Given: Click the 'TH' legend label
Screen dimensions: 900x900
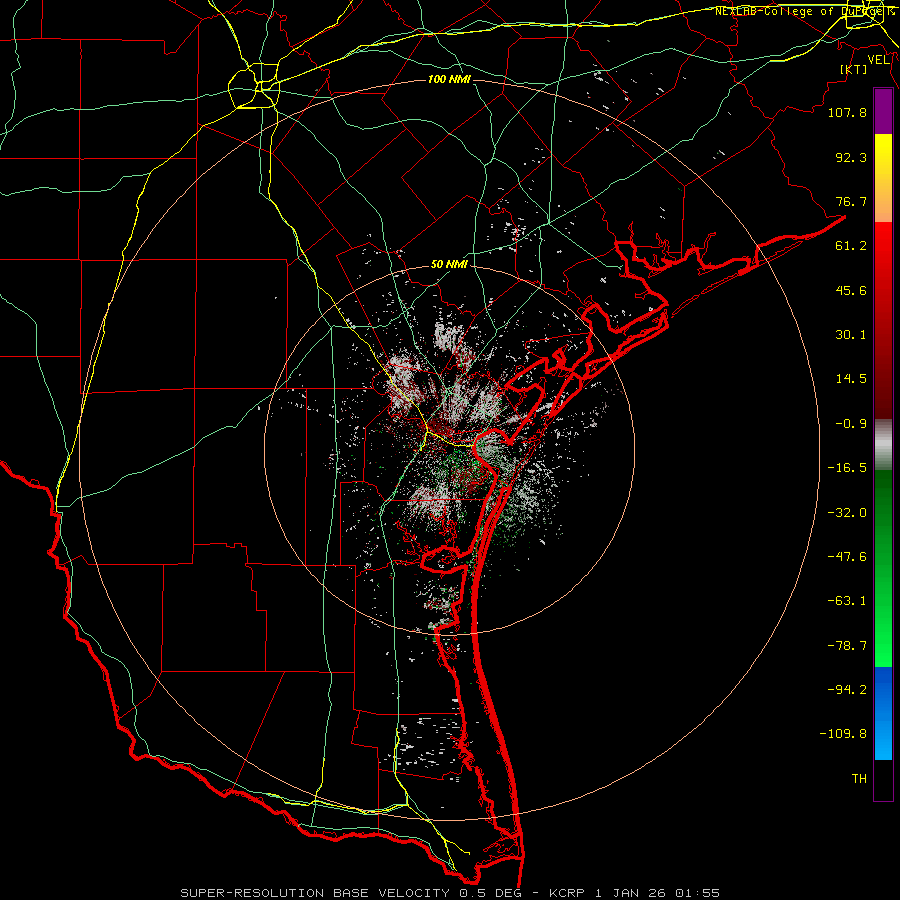Looking at the screenshot, I should point(859,779).
